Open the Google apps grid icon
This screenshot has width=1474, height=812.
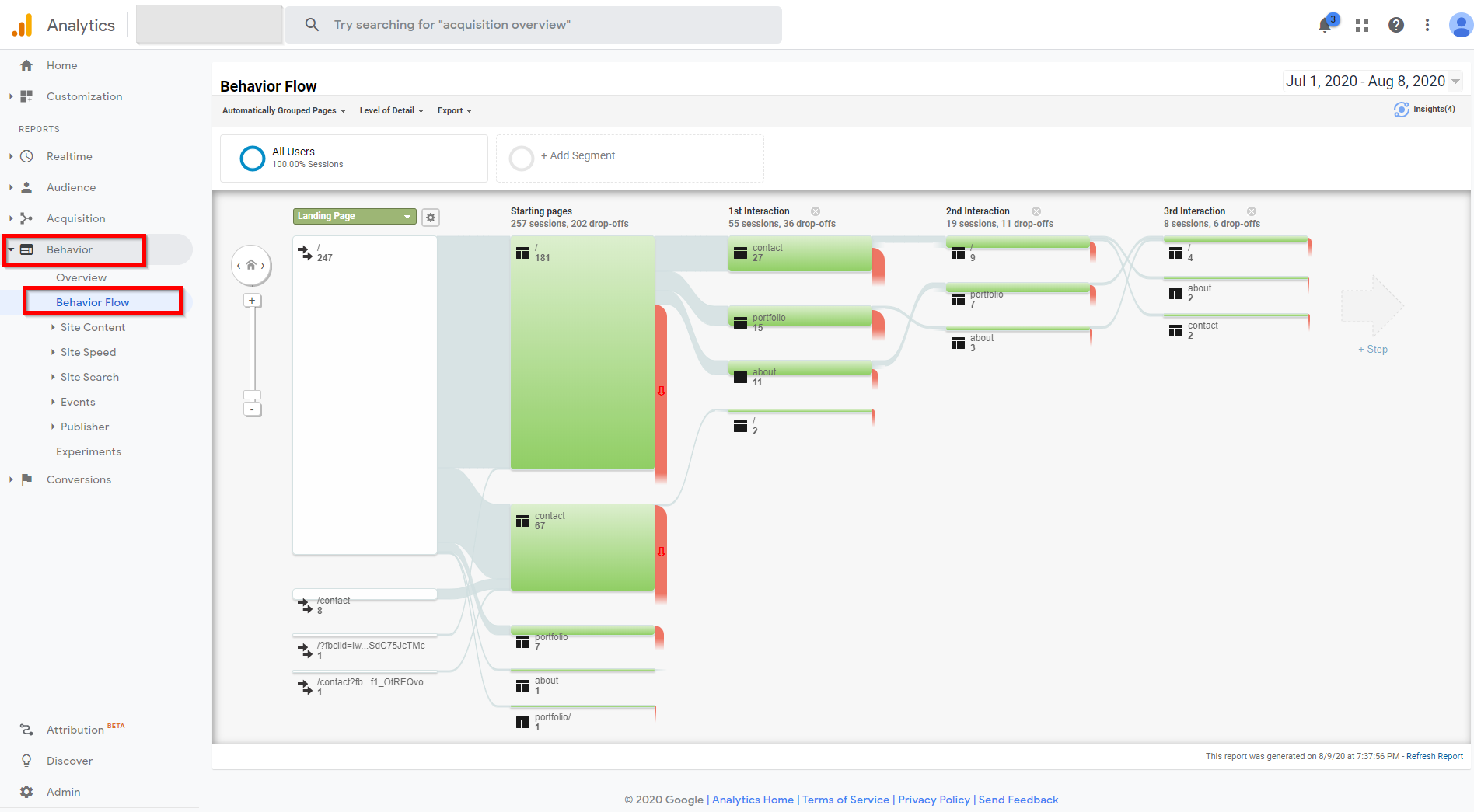click(x=1361, y=25)
